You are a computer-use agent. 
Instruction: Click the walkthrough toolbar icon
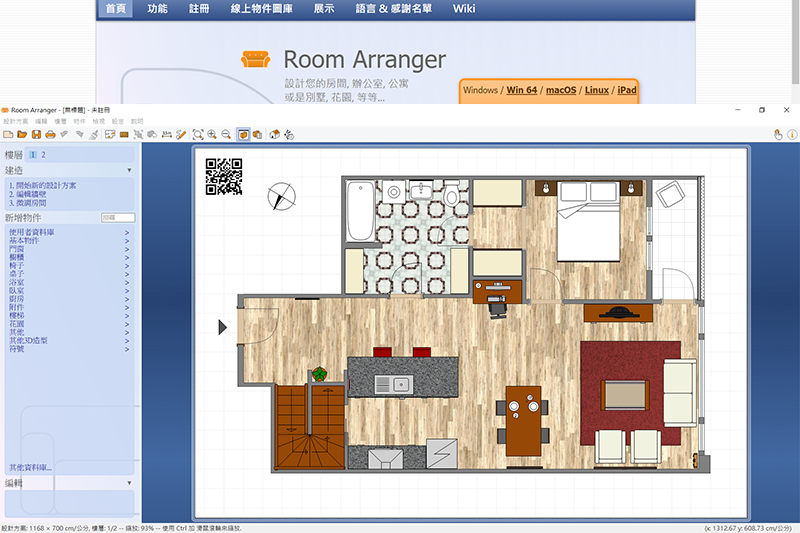pos(289,135)
